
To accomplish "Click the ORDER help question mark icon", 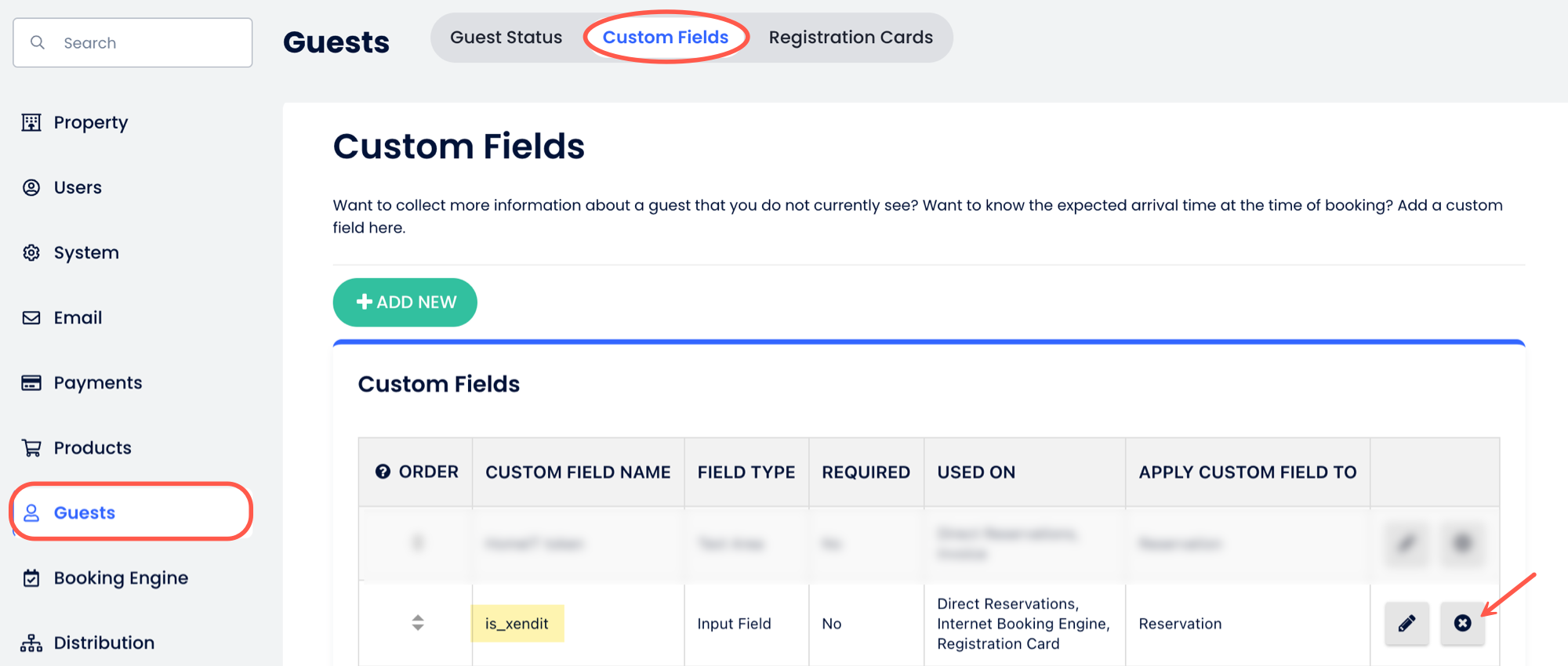I will point(383,472).
